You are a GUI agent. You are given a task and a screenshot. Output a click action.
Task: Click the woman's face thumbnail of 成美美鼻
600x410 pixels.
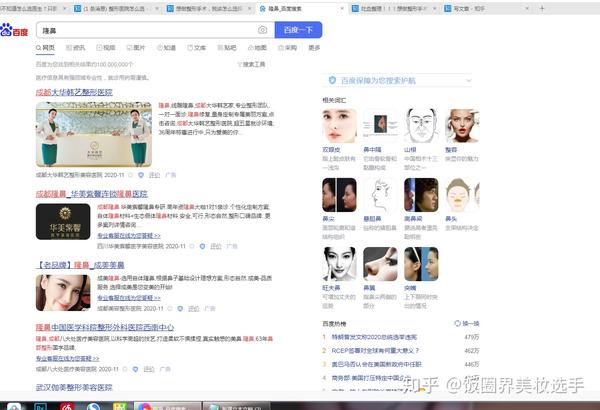[x=63, y=293]
